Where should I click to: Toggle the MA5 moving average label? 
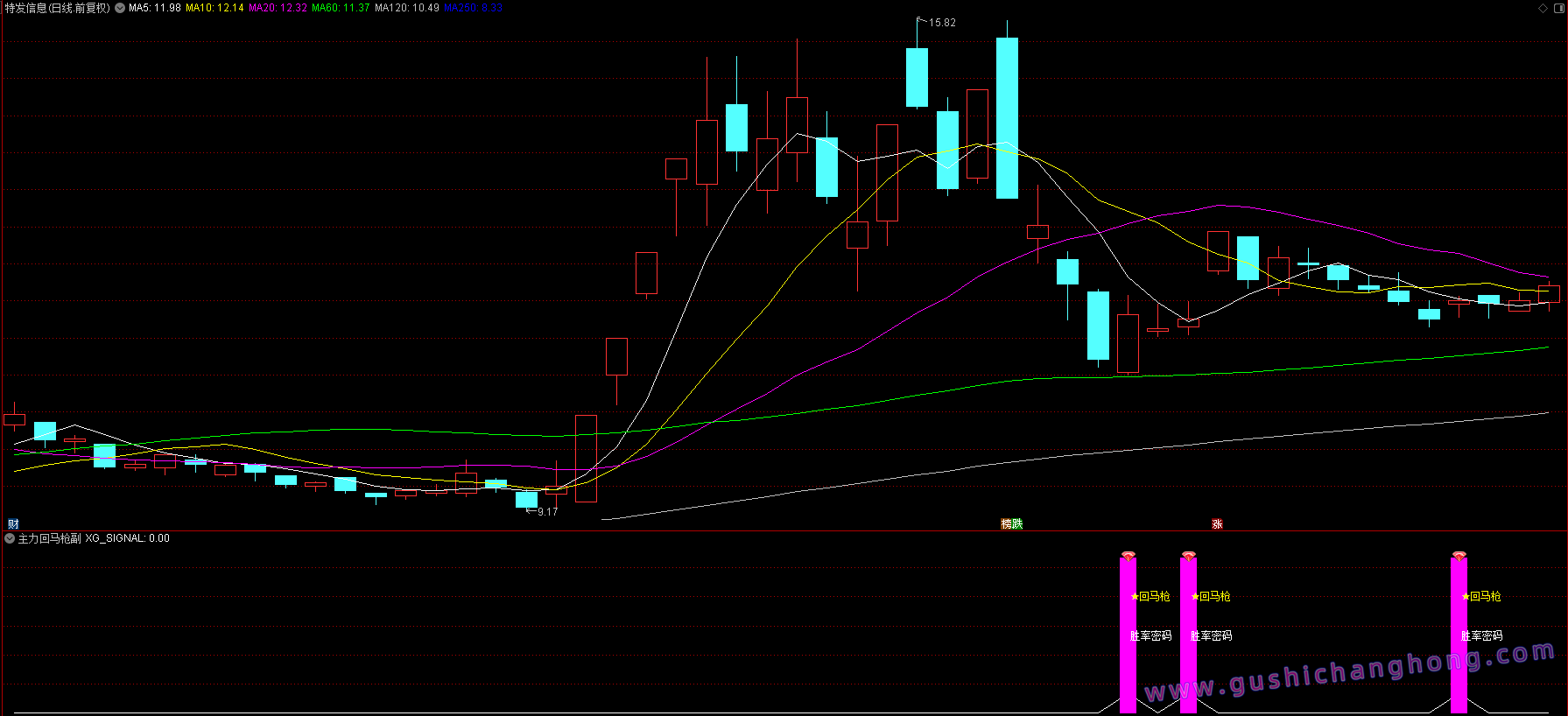[155, 8]
